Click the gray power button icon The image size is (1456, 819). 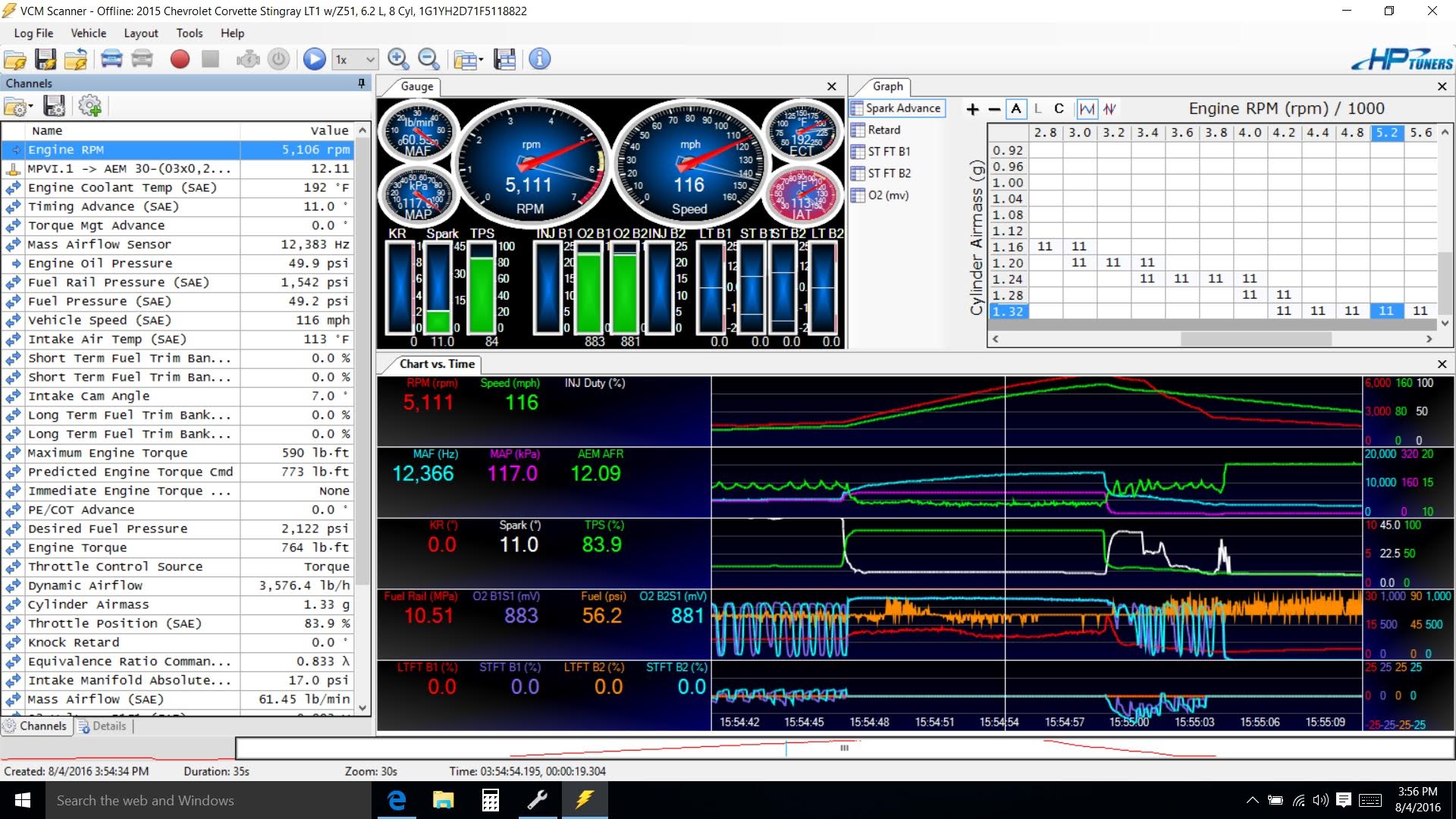[279, 59]
